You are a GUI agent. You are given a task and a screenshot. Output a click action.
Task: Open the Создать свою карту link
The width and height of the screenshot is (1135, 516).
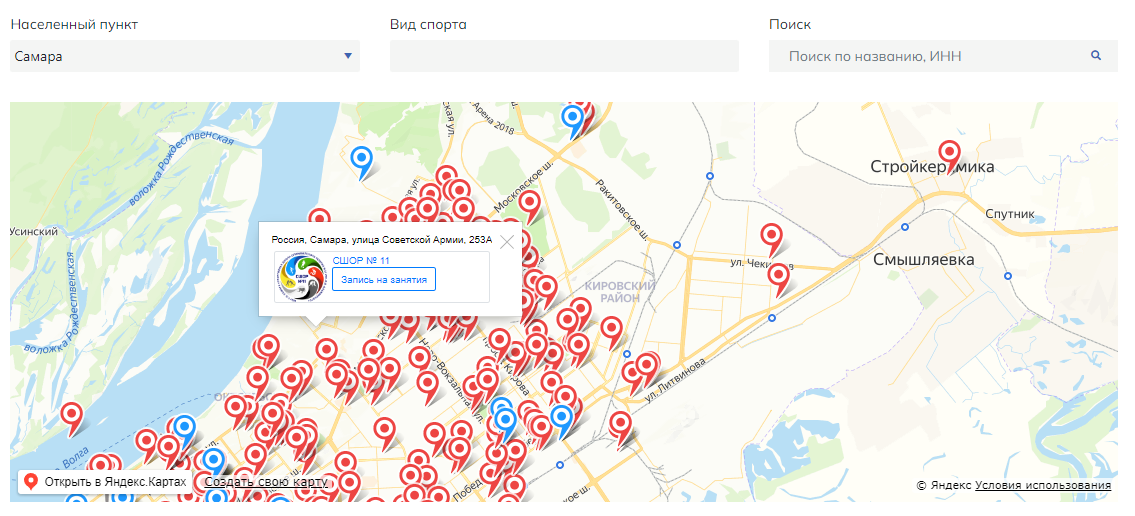266,482
